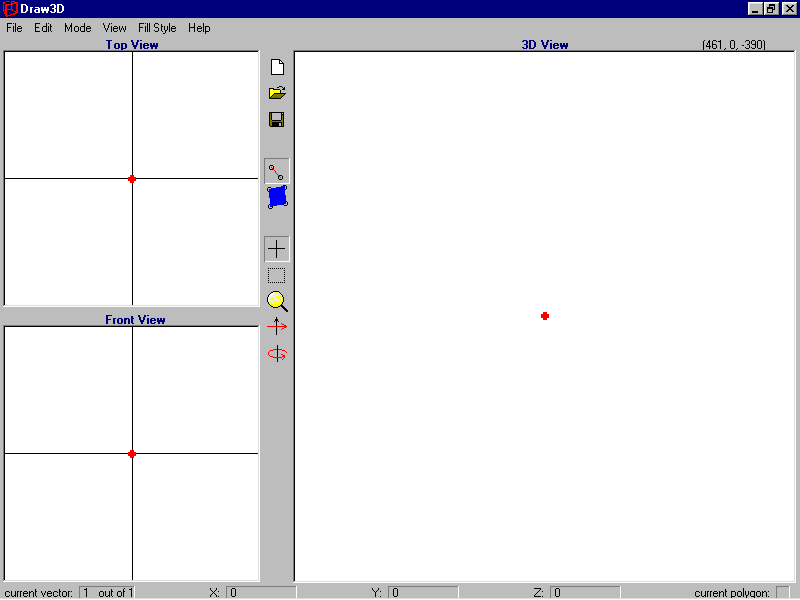Screen dimensions: 800x600
Task: Choose the dotted rectangle selection tool
Action: pyautogui.click(x=277, y=276)
